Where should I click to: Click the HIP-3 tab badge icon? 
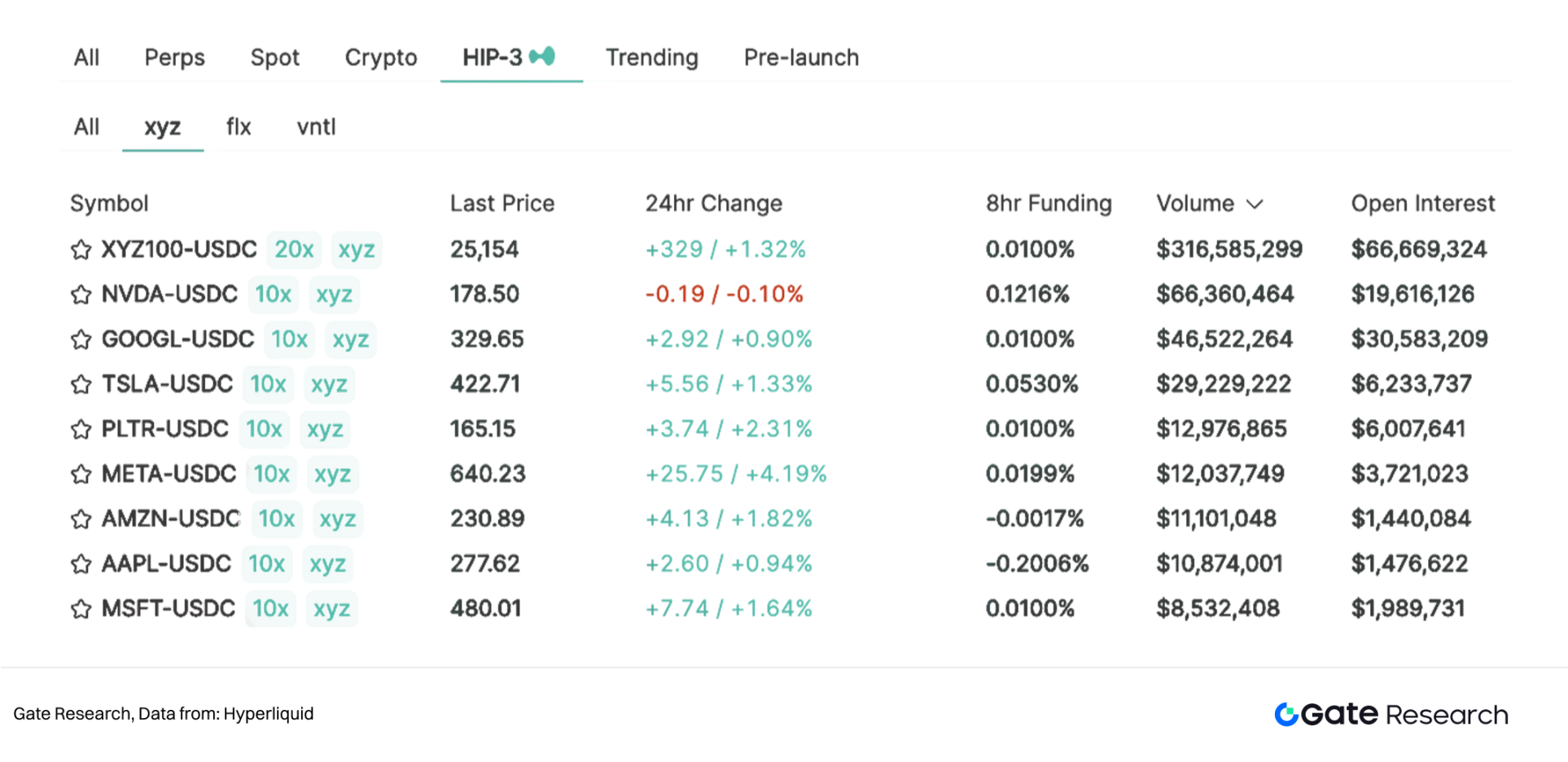pyautogui.click(x=542, y=56)
